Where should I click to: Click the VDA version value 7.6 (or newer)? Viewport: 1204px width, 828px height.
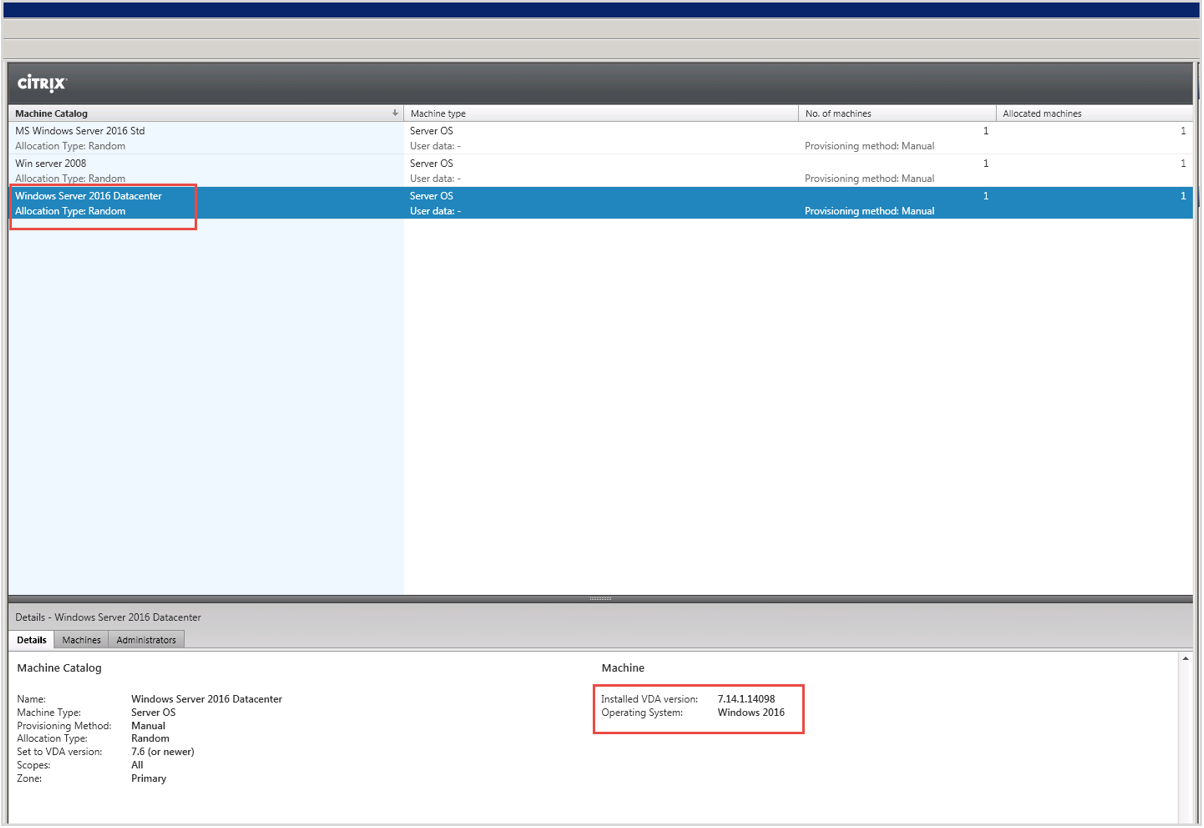tap(163, 751)
